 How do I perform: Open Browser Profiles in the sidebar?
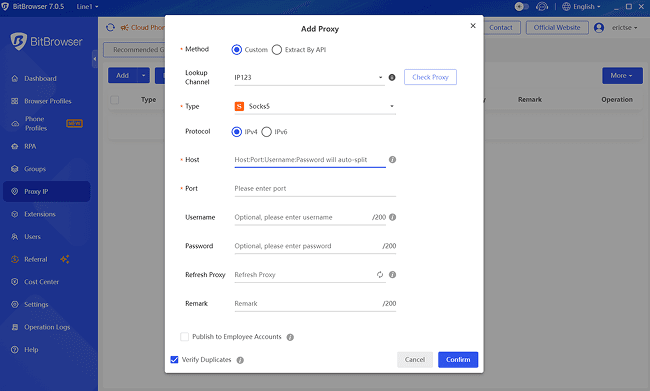46,101
